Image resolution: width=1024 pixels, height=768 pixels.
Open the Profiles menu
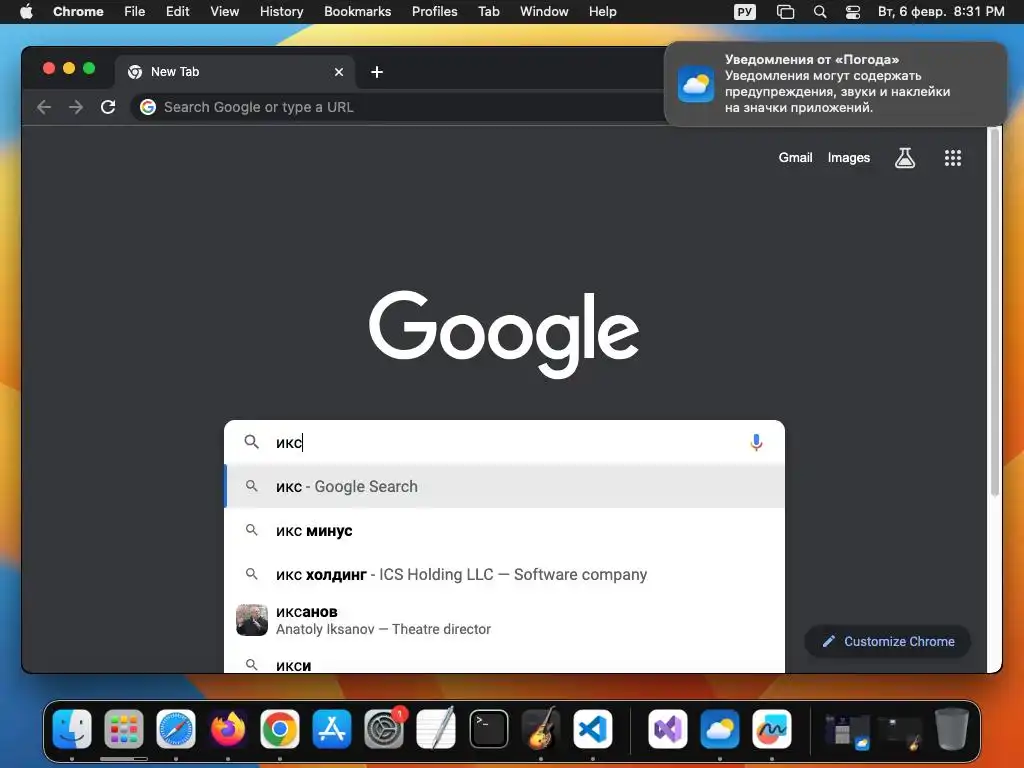pyautogui.click(x=434, y=12)
